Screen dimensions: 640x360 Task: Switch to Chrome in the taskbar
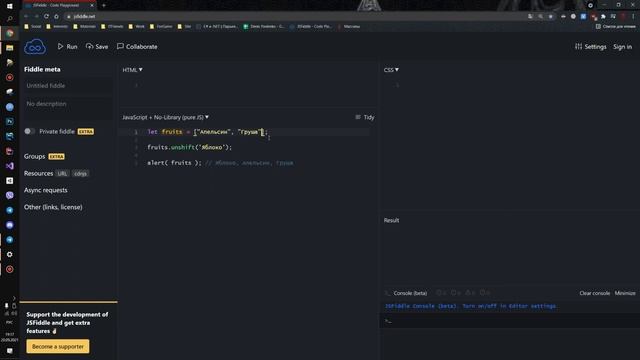(9, 33)
